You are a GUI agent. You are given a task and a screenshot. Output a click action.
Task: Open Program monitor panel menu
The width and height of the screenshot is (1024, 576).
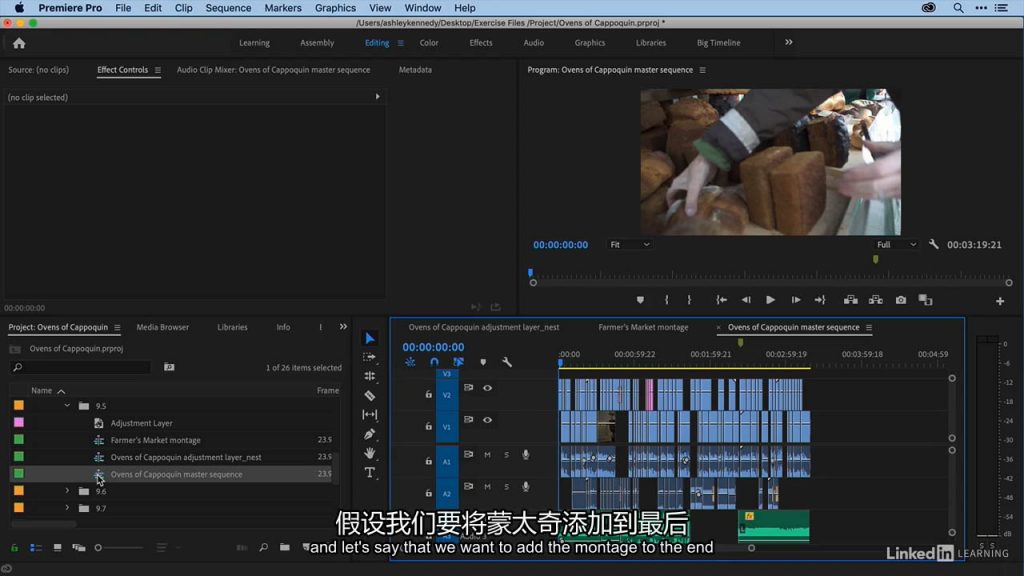[x=703, y=70]
